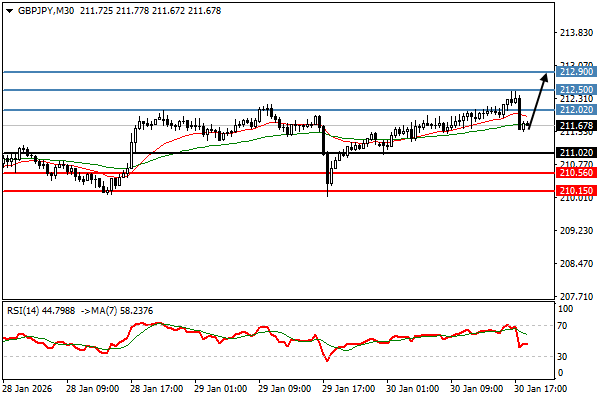This screenshot has width=600, height=400.
Task: Select the 211.020 black pivot level label
Action: [577, 153]
